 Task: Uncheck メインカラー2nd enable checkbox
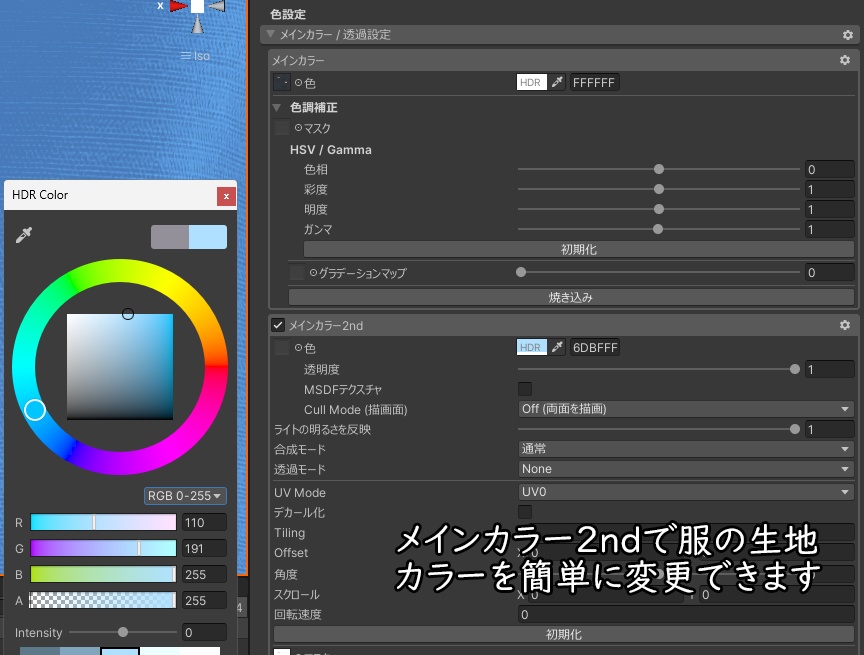tap(278, 325)
